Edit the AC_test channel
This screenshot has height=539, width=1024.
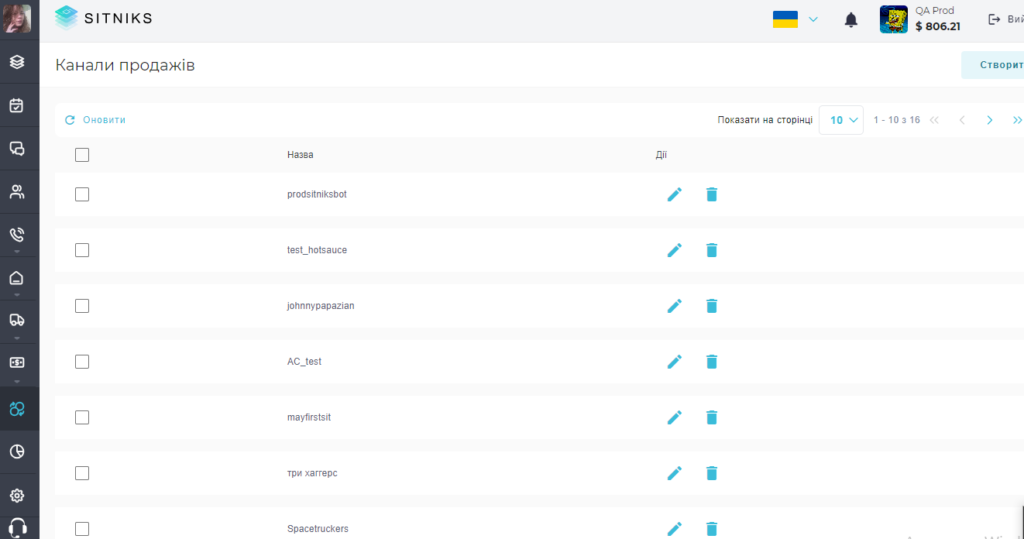(x=674, y=361)
